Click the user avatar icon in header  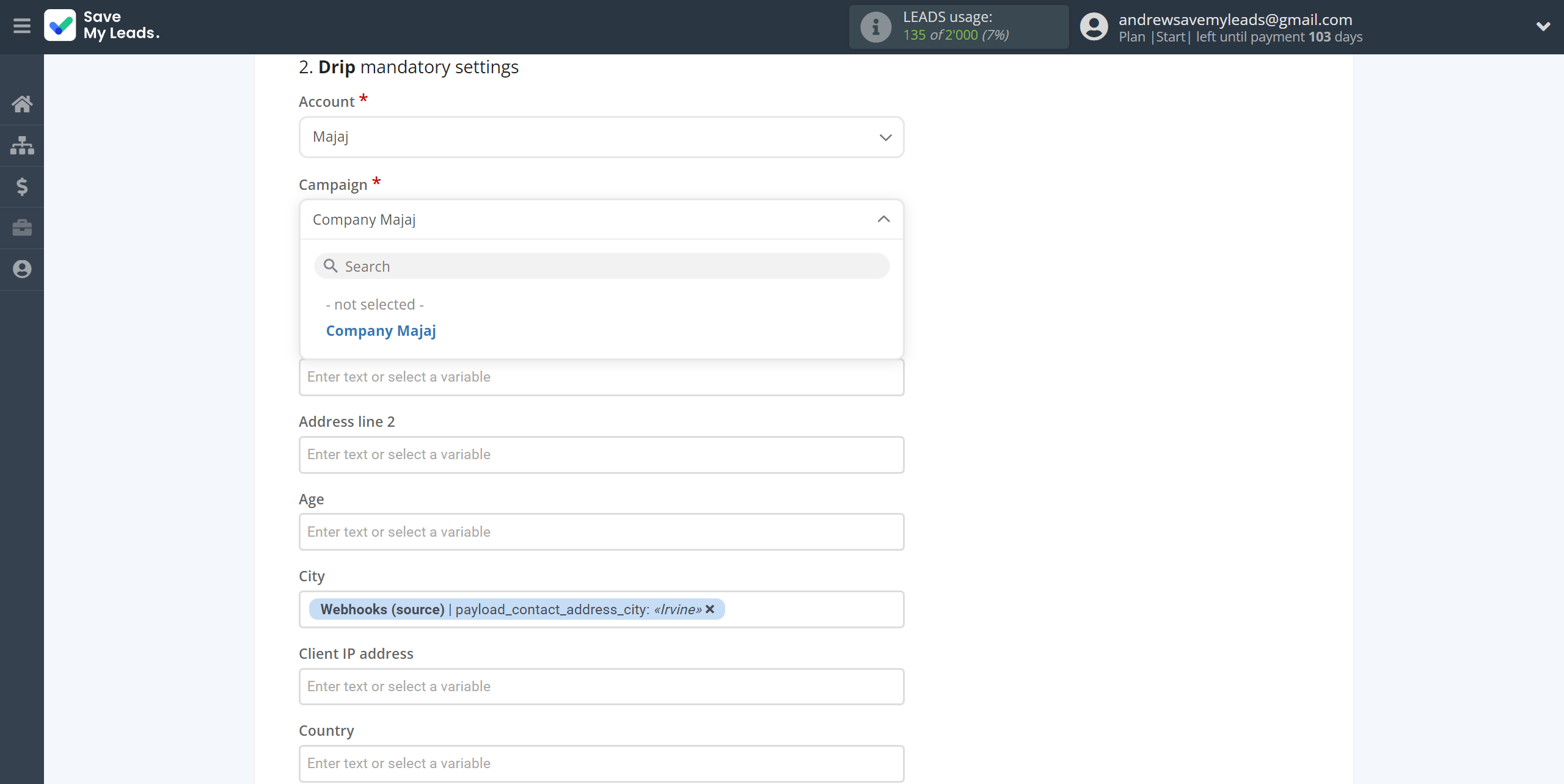click(1094, 27)
